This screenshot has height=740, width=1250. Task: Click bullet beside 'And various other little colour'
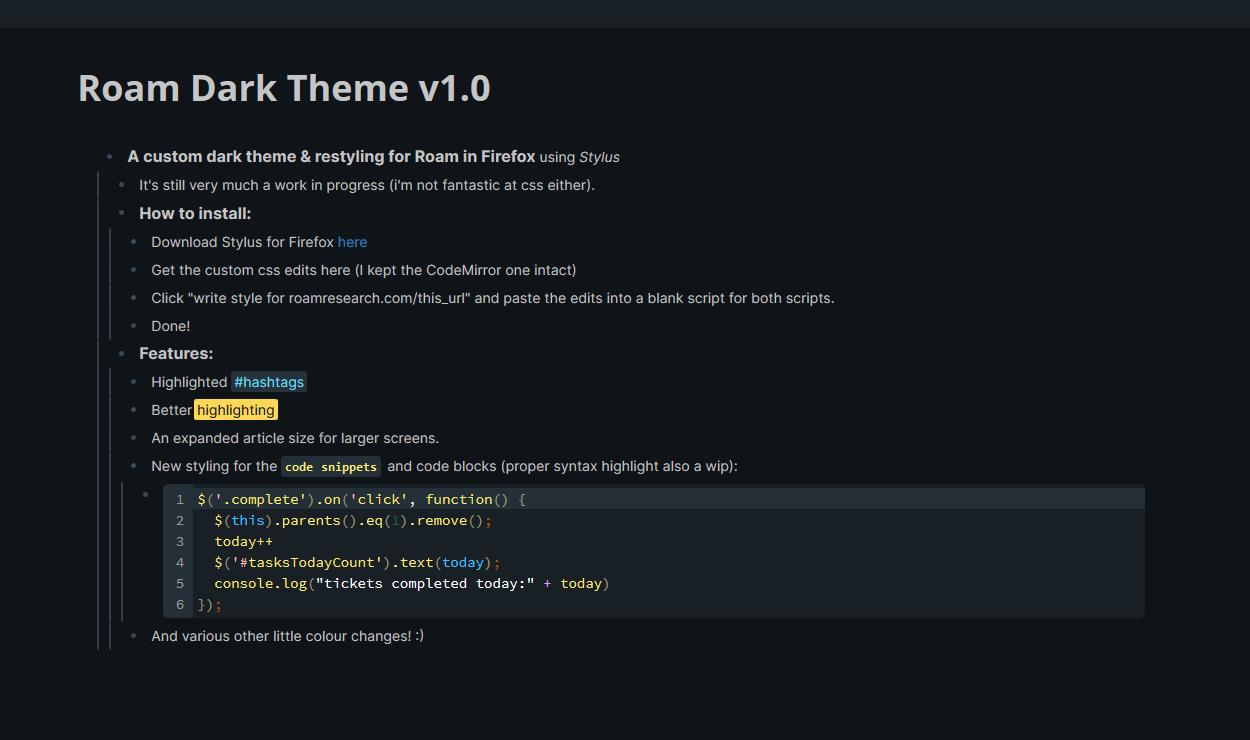133,636
